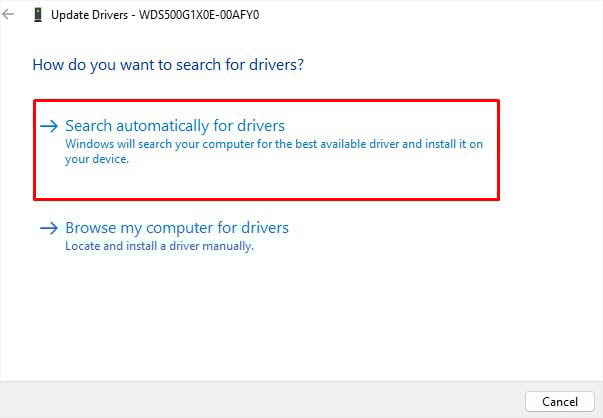Click the 'How do you want to search' heading

(x=168, y=65)
